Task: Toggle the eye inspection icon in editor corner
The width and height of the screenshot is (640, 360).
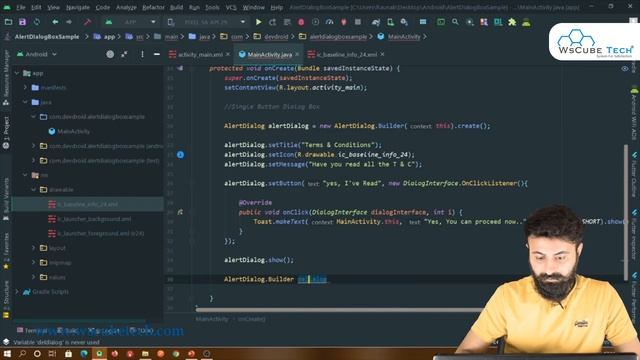Action: [x=624, y=69]
